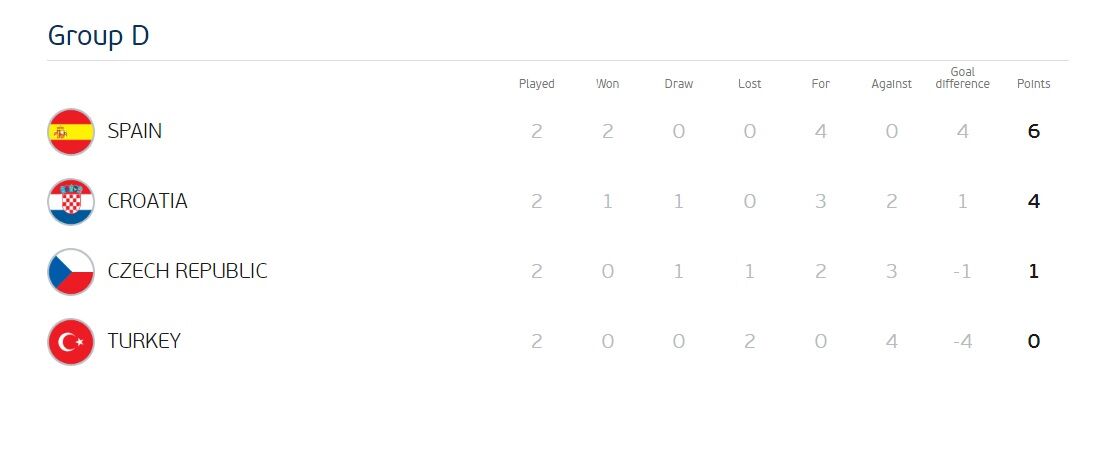Select Spain's points value 6

click(1034, 131)
